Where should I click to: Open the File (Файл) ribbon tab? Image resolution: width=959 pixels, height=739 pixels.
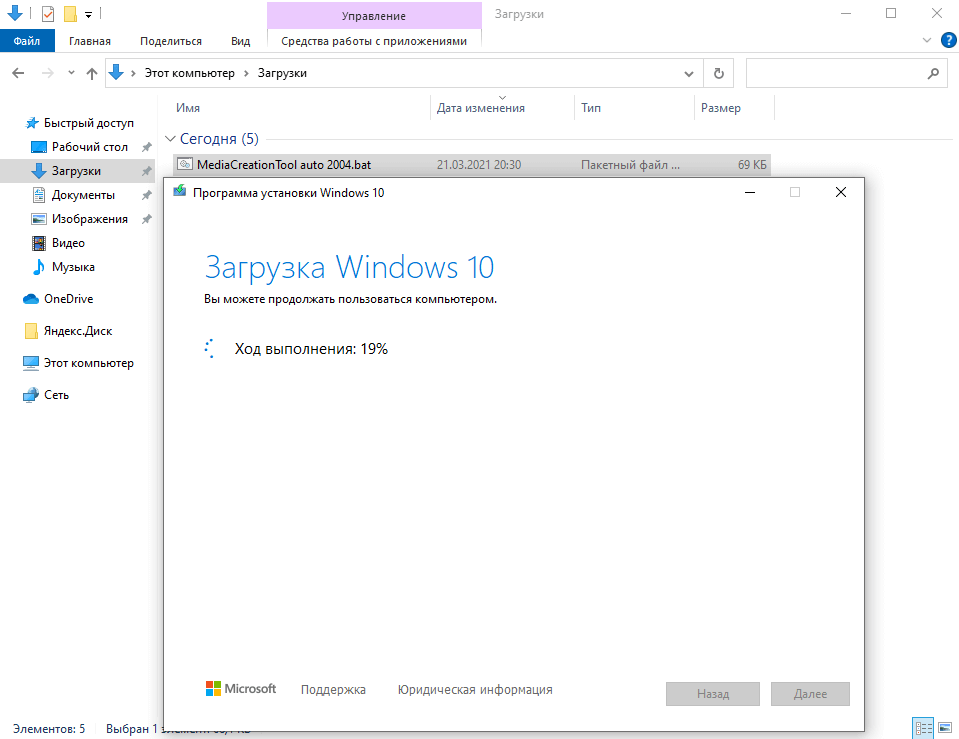click(27, 41)
